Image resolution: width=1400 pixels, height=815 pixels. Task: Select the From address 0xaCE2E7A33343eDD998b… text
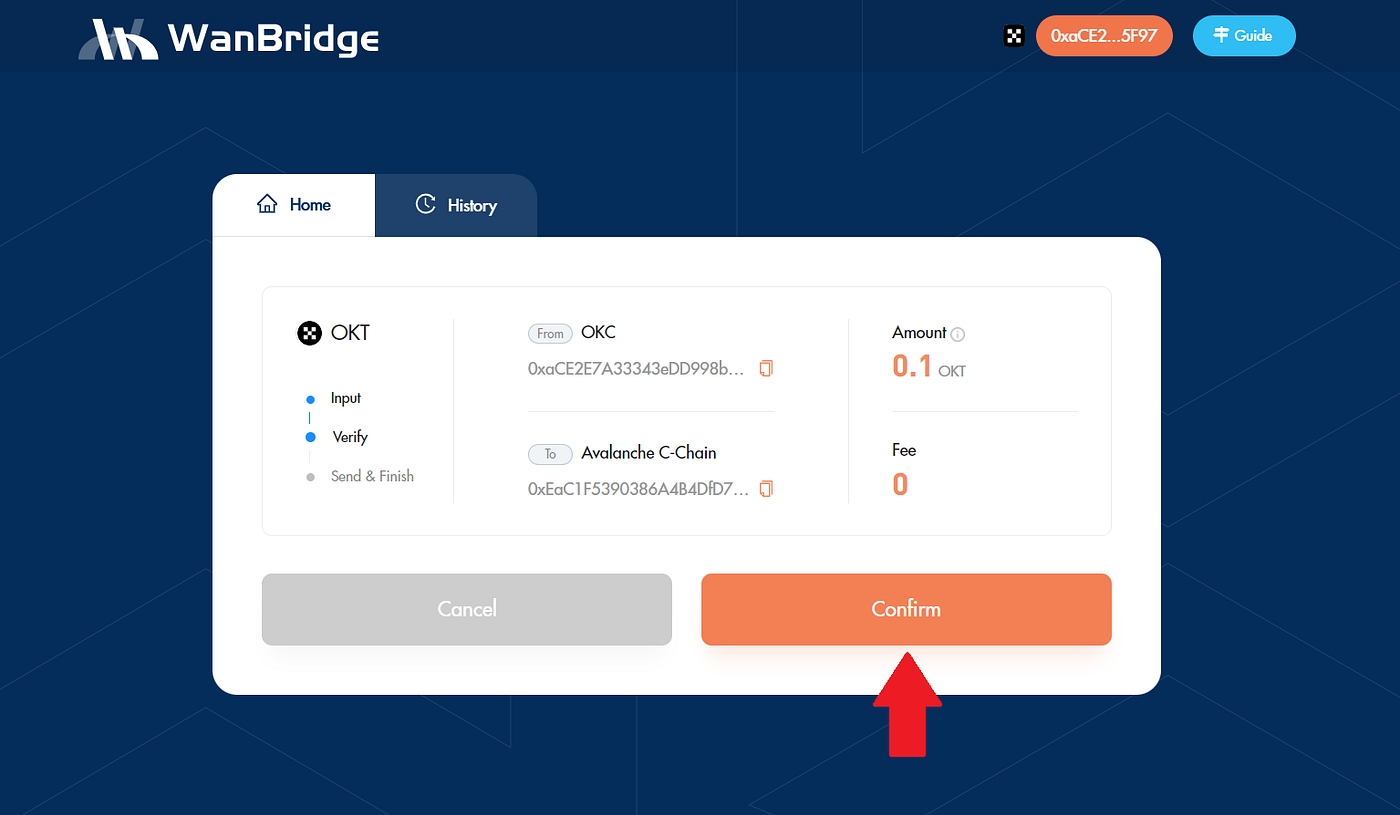coord(636,368)
